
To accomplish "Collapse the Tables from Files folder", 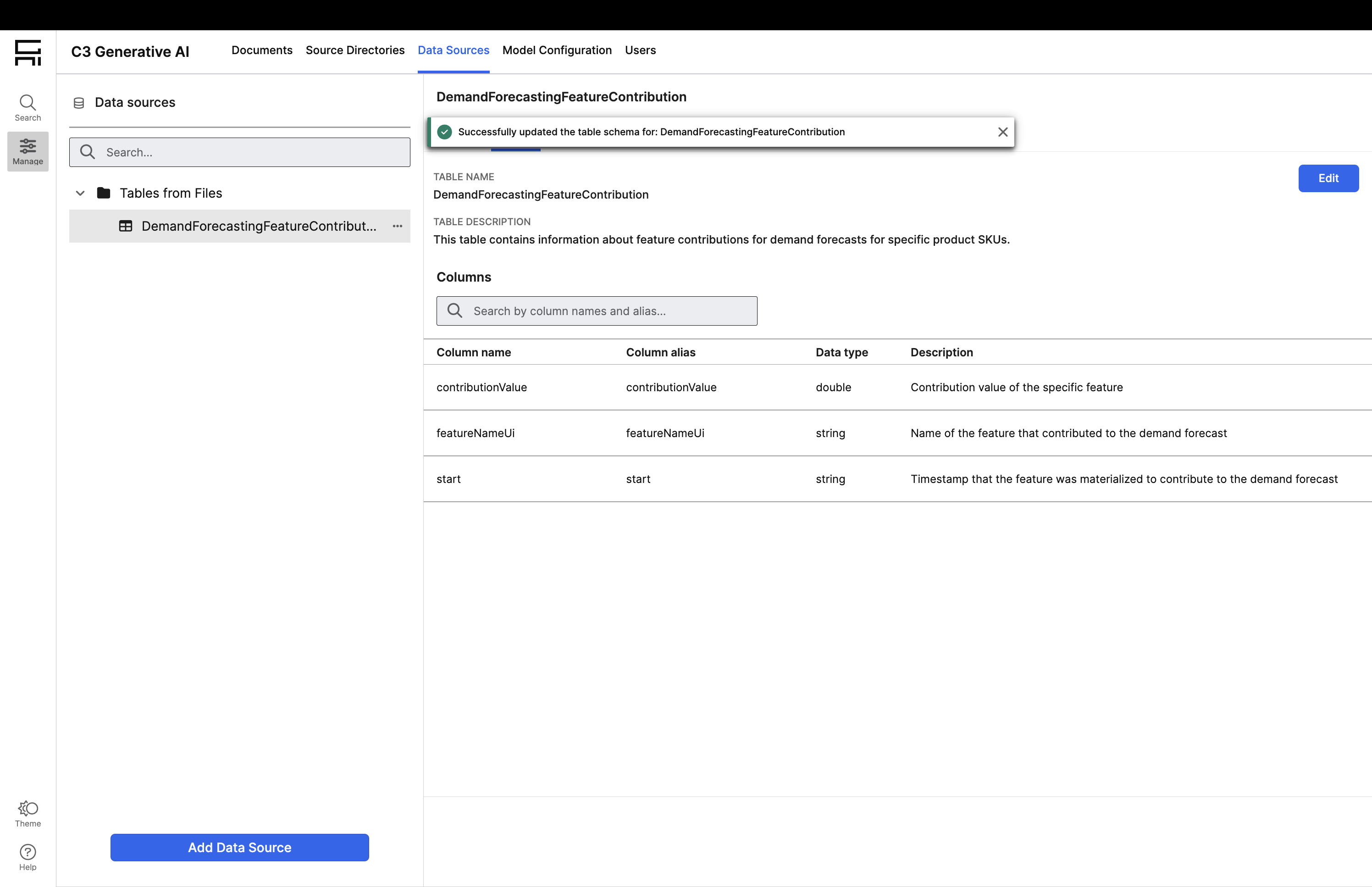I will pos(80,193).
